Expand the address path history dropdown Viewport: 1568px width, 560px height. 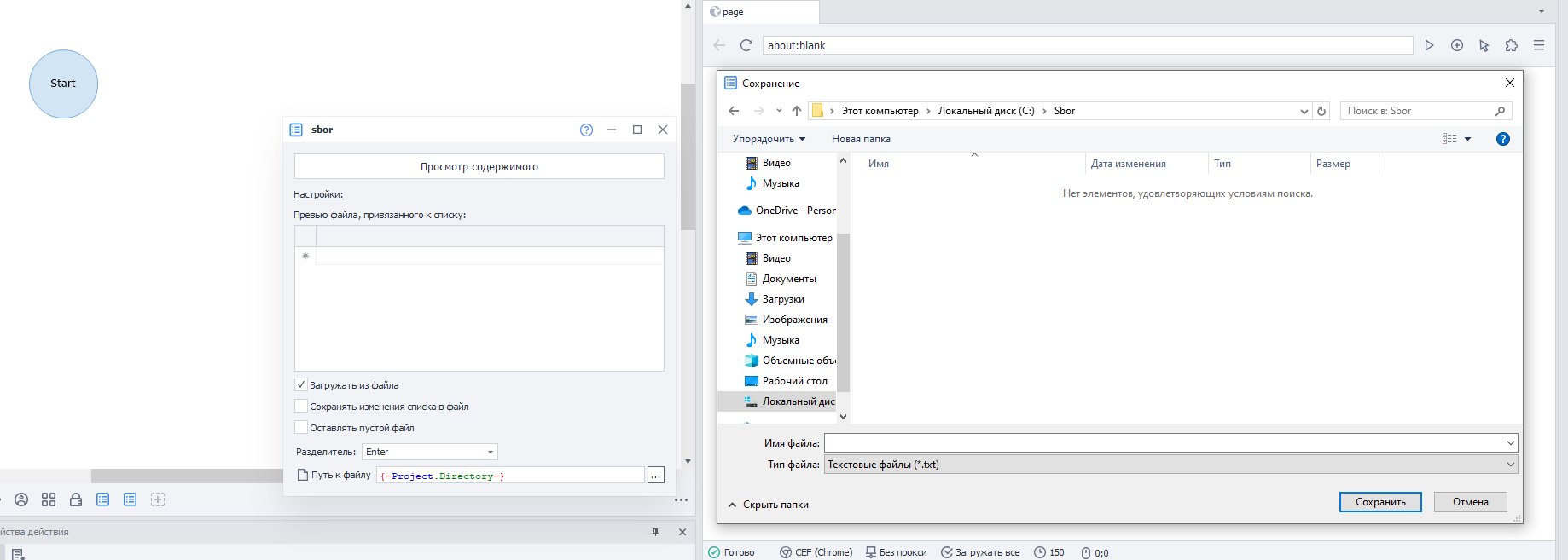(x=1304, y=111)
